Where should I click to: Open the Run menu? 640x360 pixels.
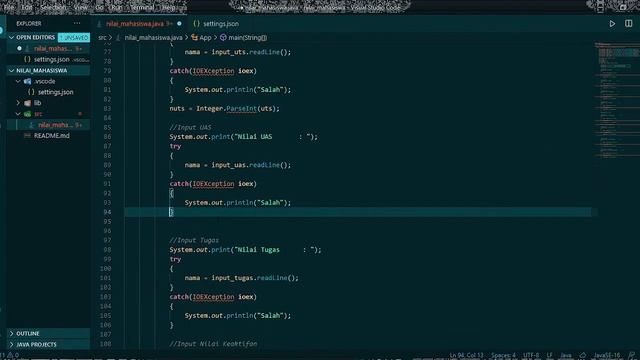116,7
